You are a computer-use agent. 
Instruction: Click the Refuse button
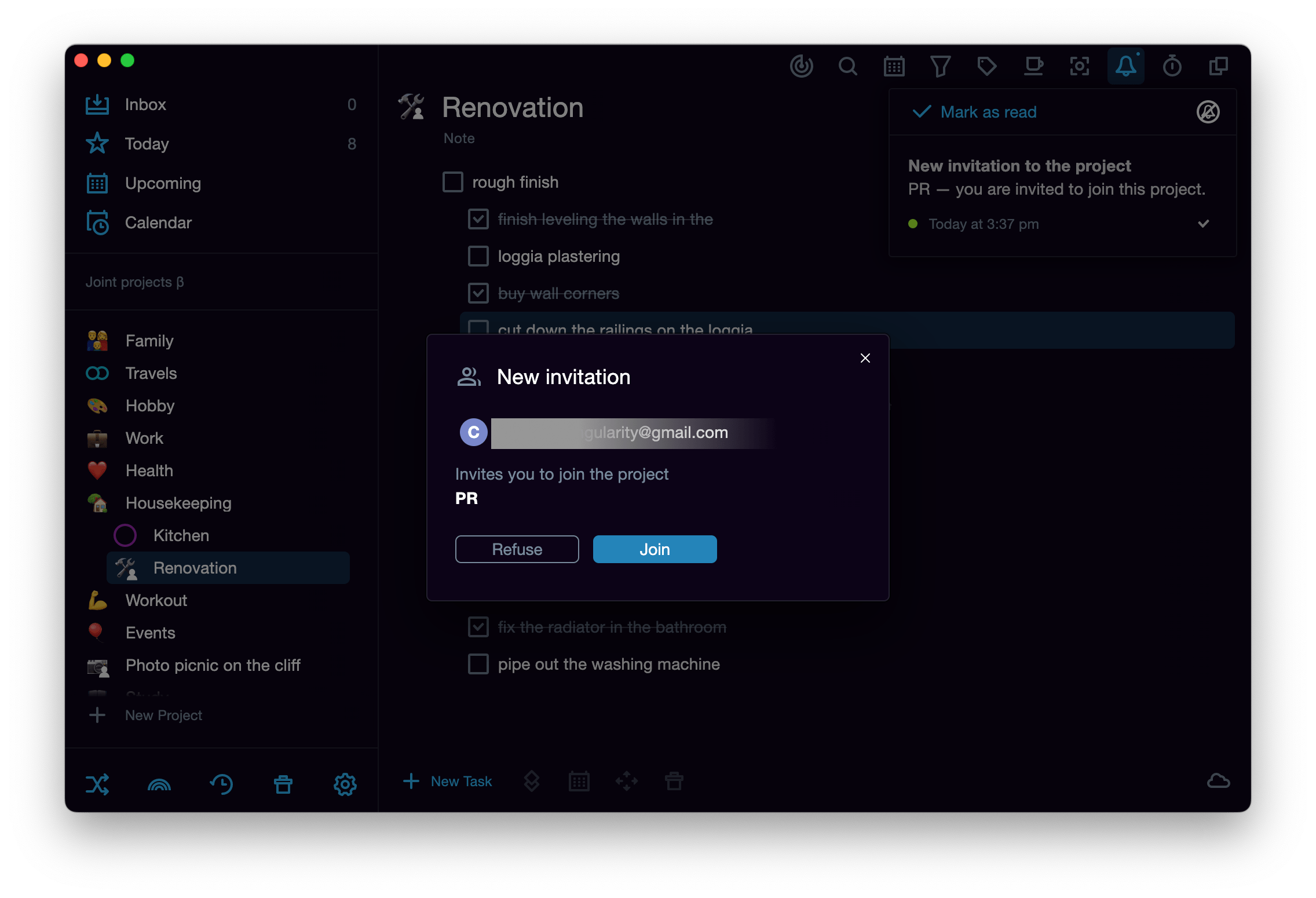tap(517, 549)
